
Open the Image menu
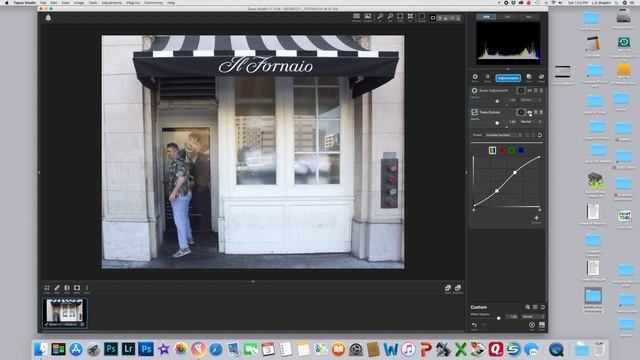point(79,2)
